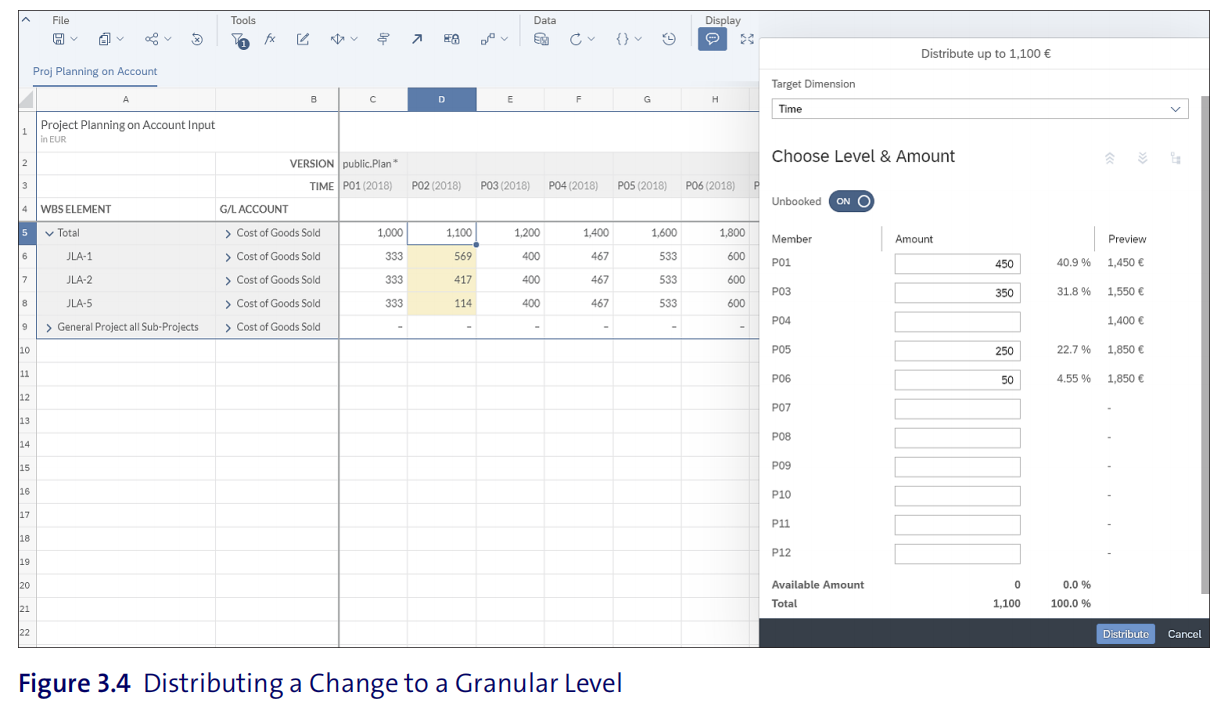Expand Cost of Goods Sold in JLA-5 row
The width and height of the screenshot is (1225, 709).
(228, 303)
